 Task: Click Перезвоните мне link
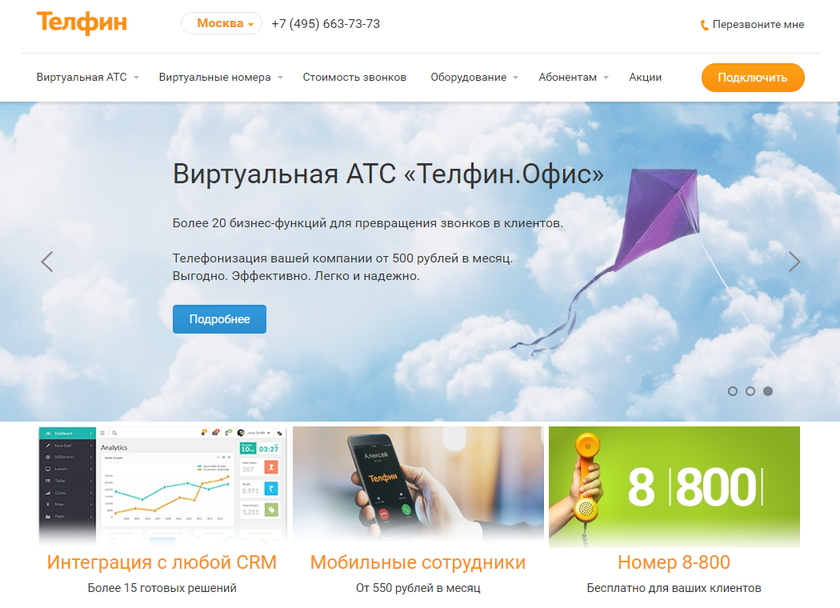[758, 24]
